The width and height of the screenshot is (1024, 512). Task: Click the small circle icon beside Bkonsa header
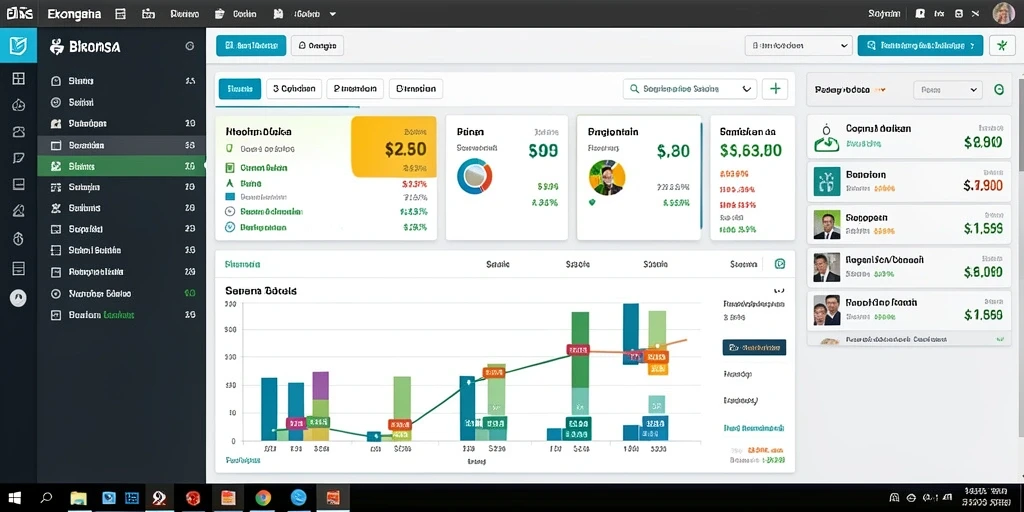pyautogui.click(x=189, y=46)
